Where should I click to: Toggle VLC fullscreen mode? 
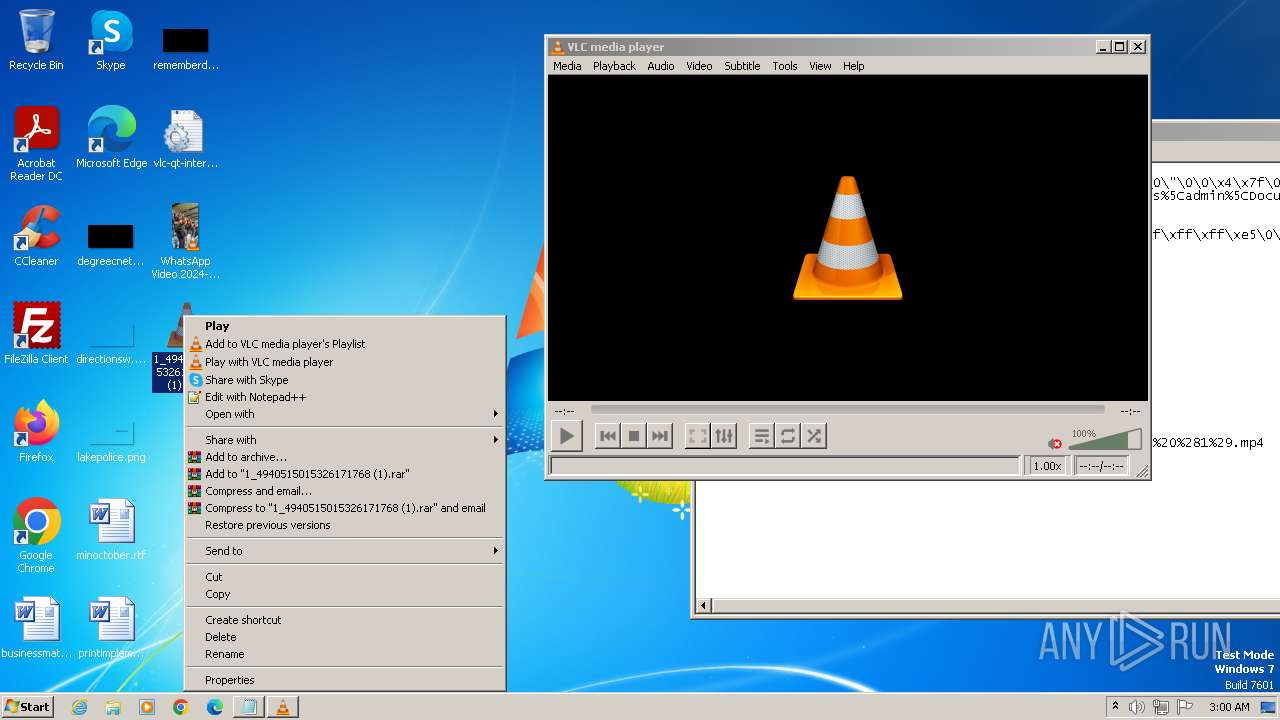(x=698, y=436)
